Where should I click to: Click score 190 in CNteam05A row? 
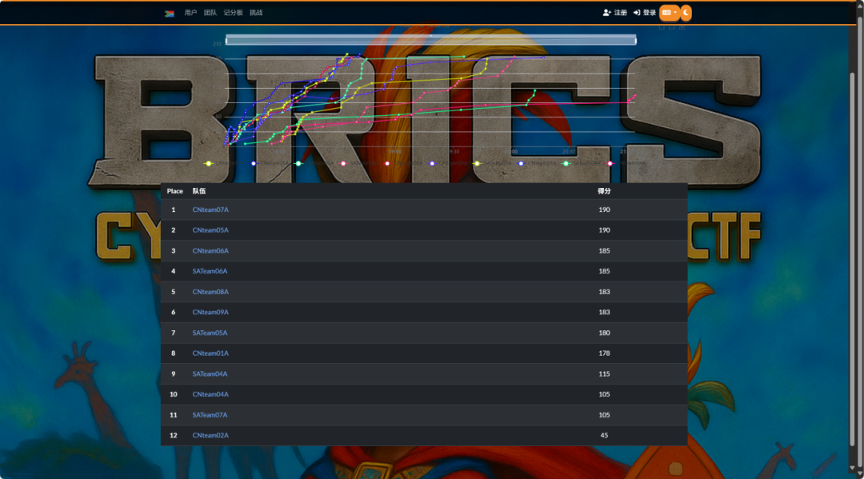click(604, 230)
